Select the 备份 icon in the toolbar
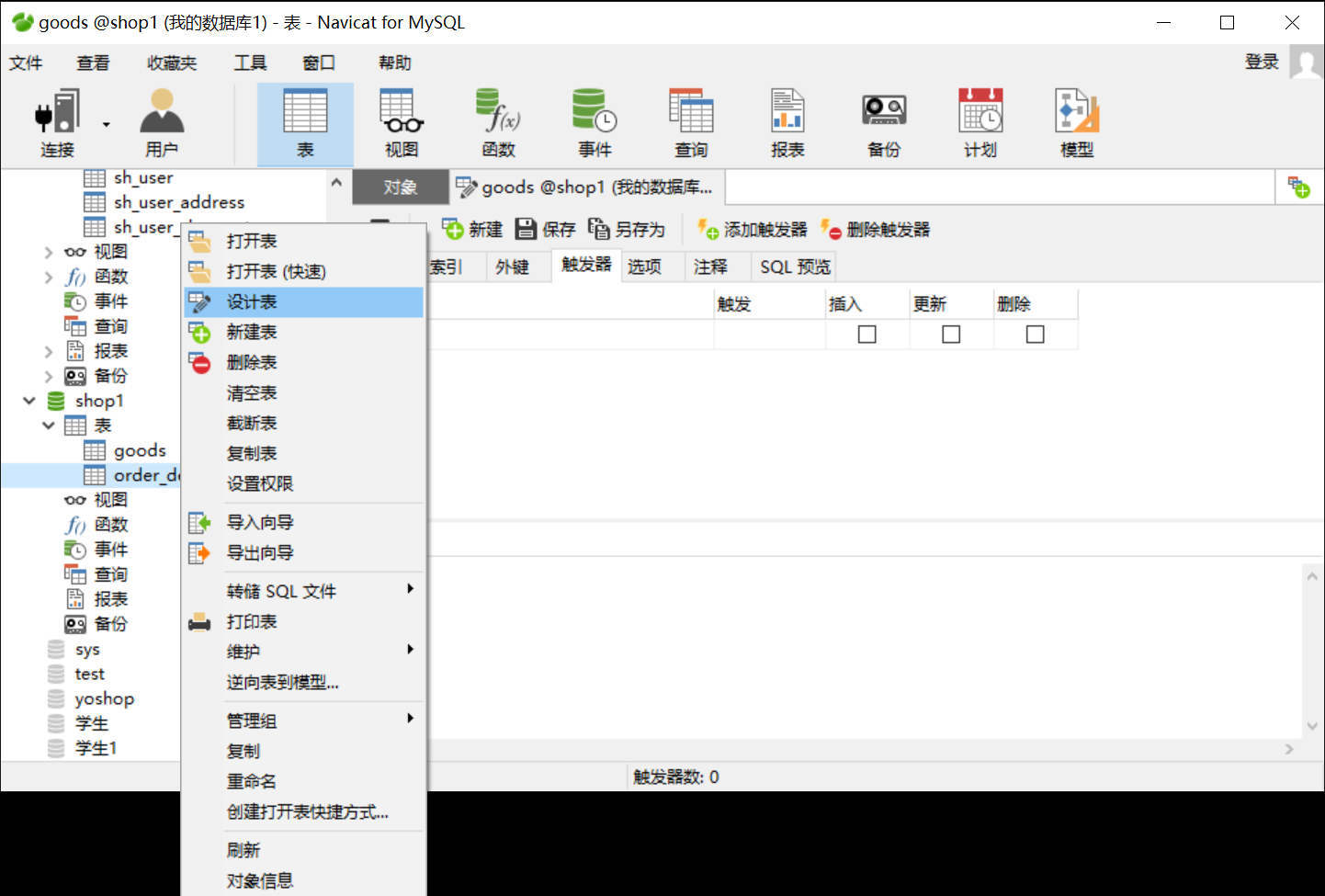 point(883,122)
